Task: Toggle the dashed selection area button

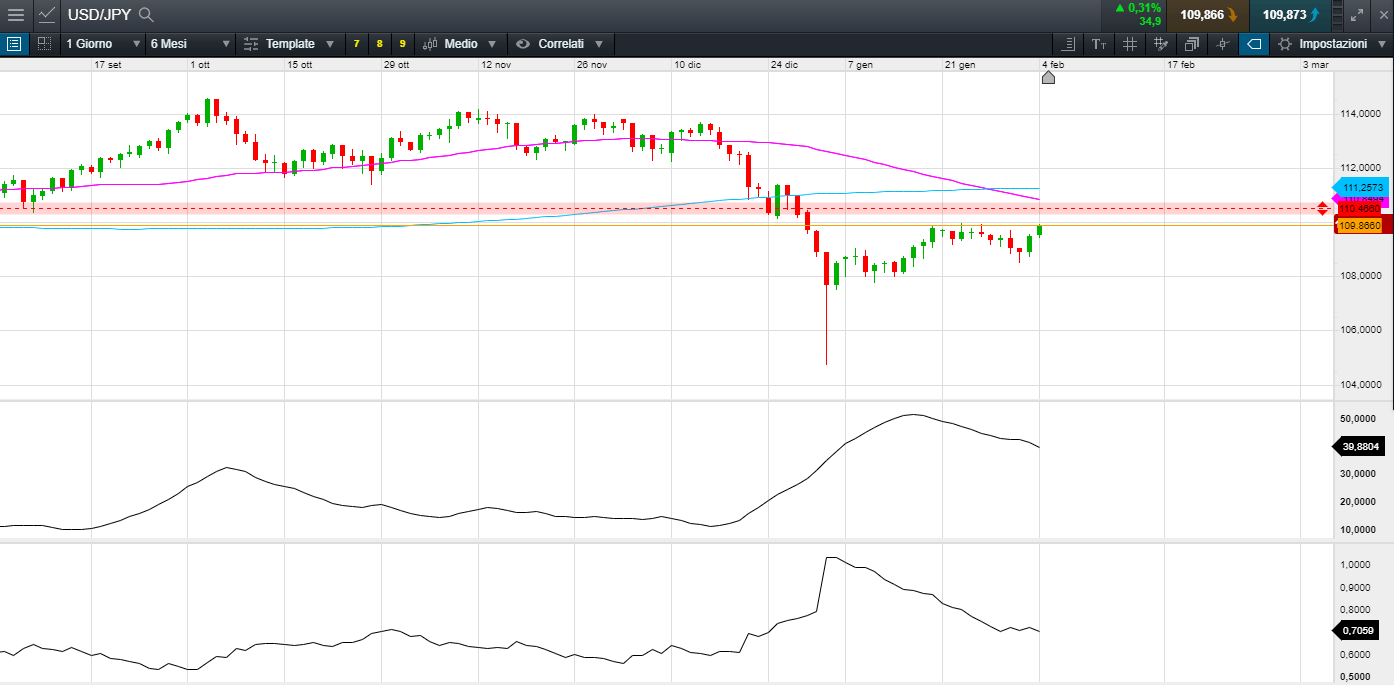Action: pos(44,44)
